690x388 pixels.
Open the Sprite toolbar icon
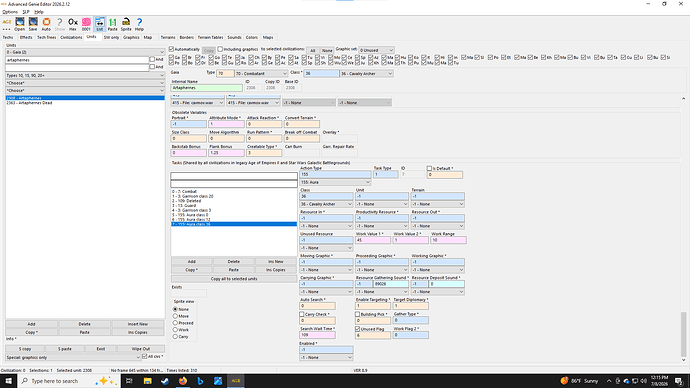pos(126,24)
